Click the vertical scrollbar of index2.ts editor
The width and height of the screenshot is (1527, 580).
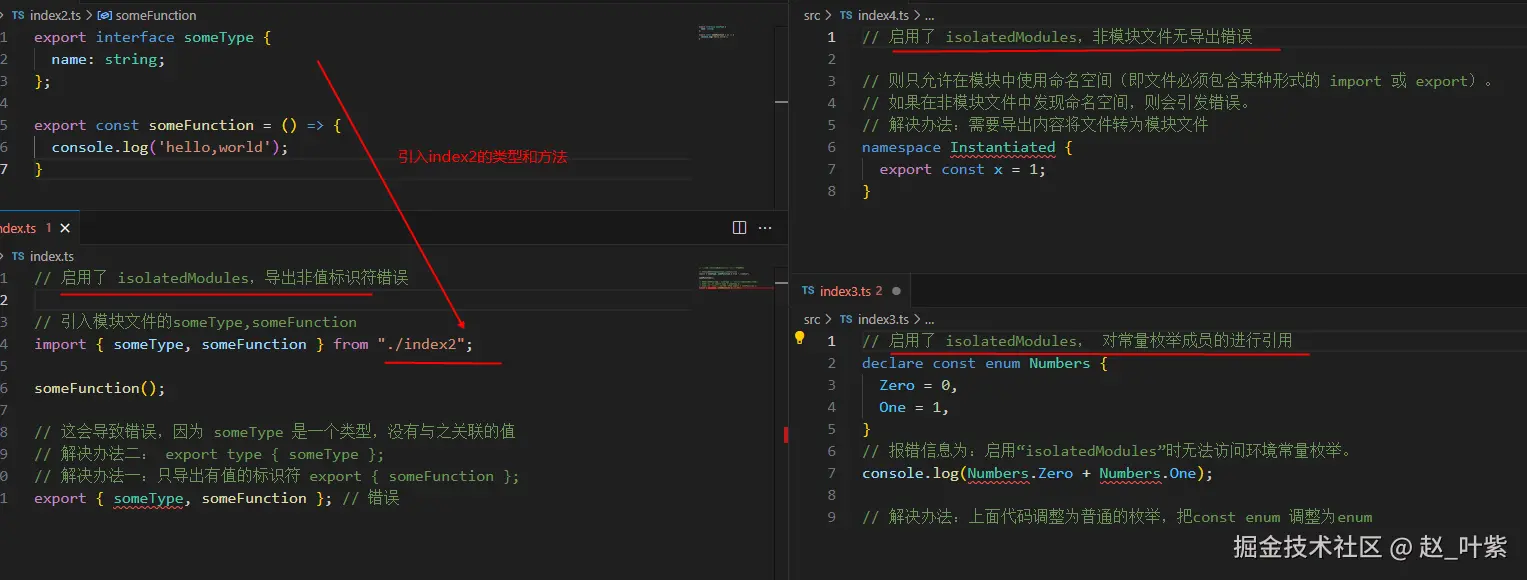782,100
